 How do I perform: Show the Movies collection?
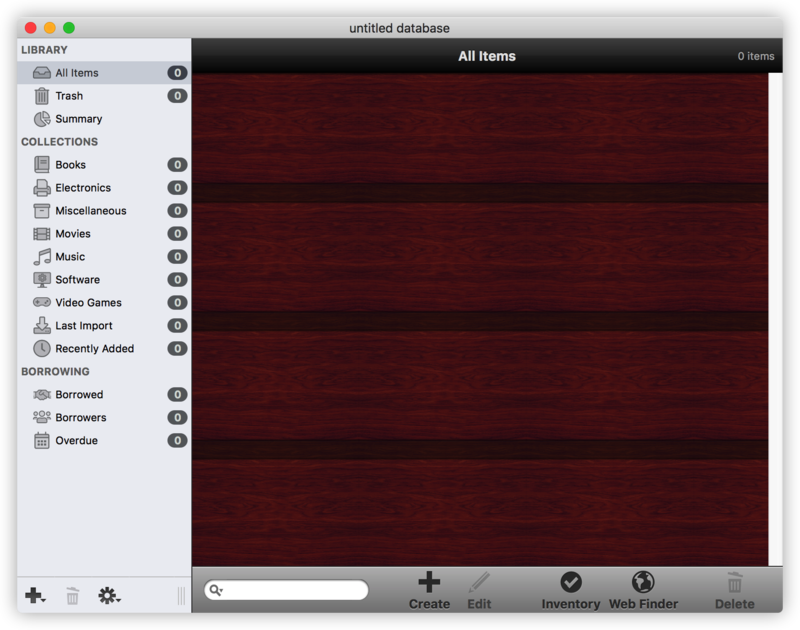click(73, 234)
